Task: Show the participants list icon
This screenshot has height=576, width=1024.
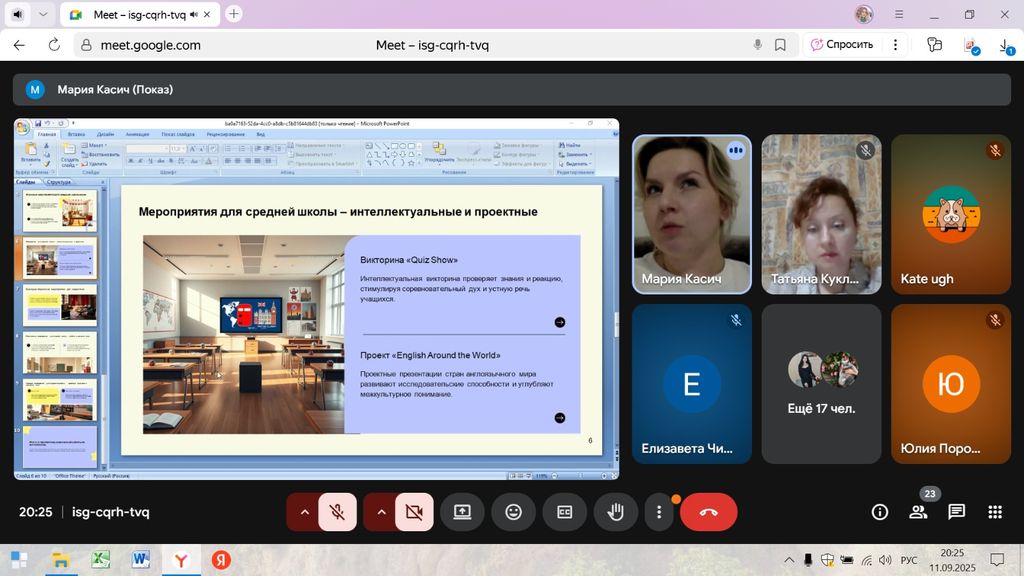Action: [x=918, y=512]
